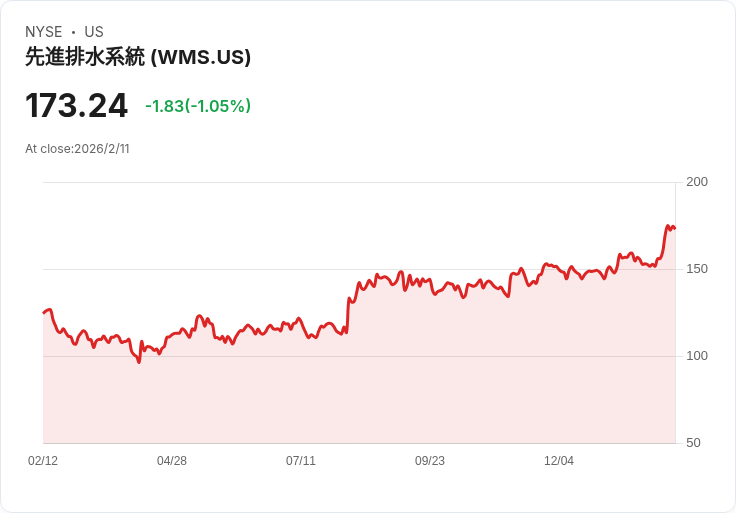This screenshot has width=736, height=513.
Task: Click the sharp price jump mid-chart
Action: (x=348, y=314)
